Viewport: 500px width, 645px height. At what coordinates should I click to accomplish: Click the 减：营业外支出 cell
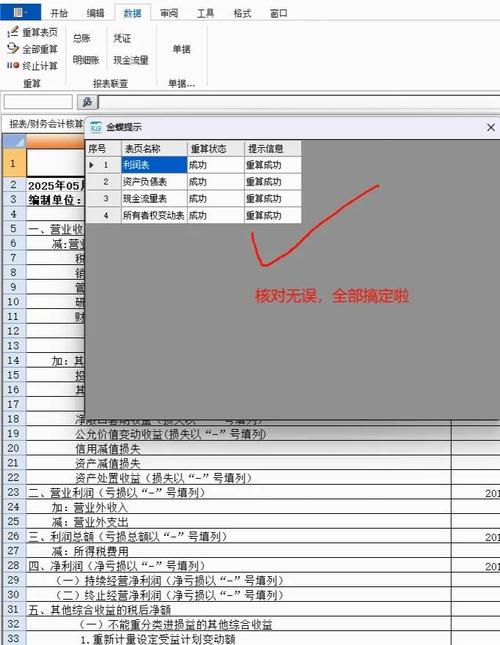(239, 522)
